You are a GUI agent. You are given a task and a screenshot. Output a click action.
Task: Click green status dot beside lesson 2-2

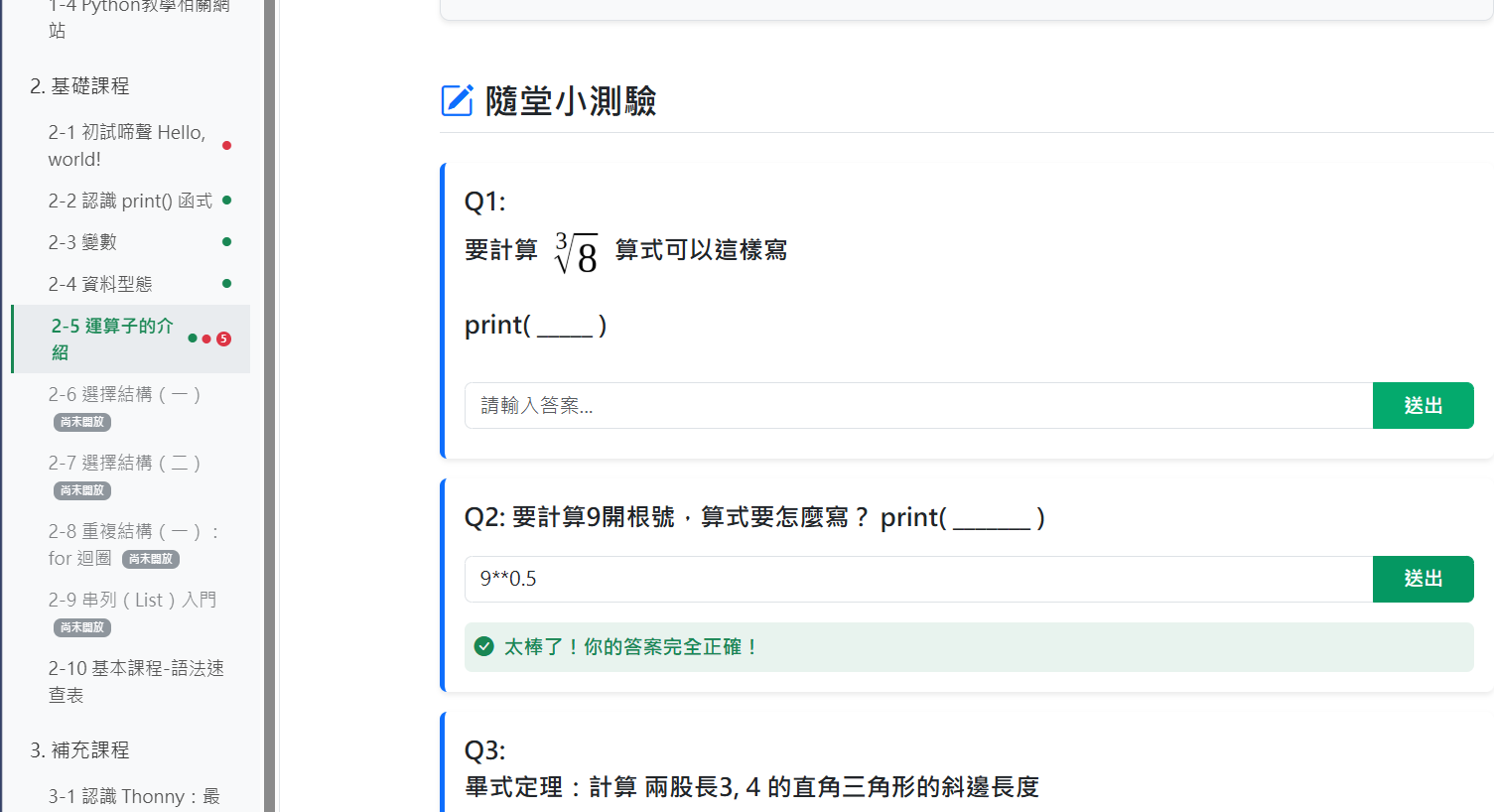226,201
